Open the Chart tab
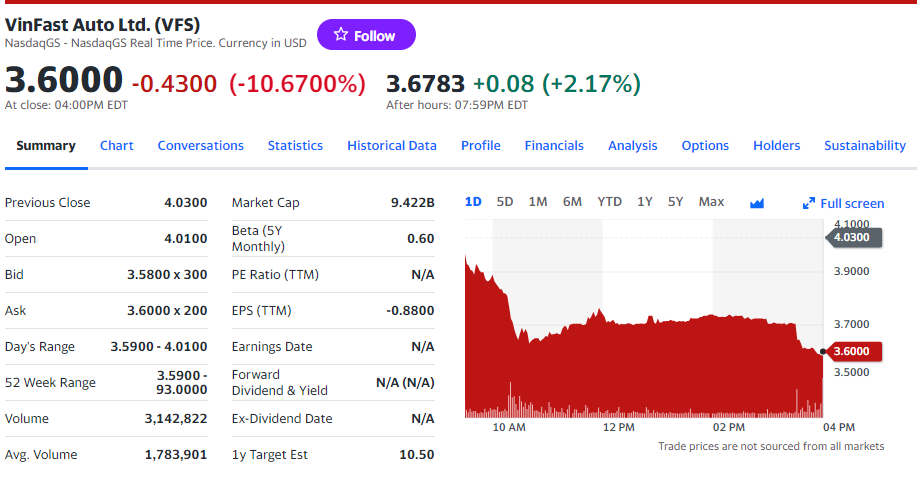917x492 pixels. coord(117,145)
